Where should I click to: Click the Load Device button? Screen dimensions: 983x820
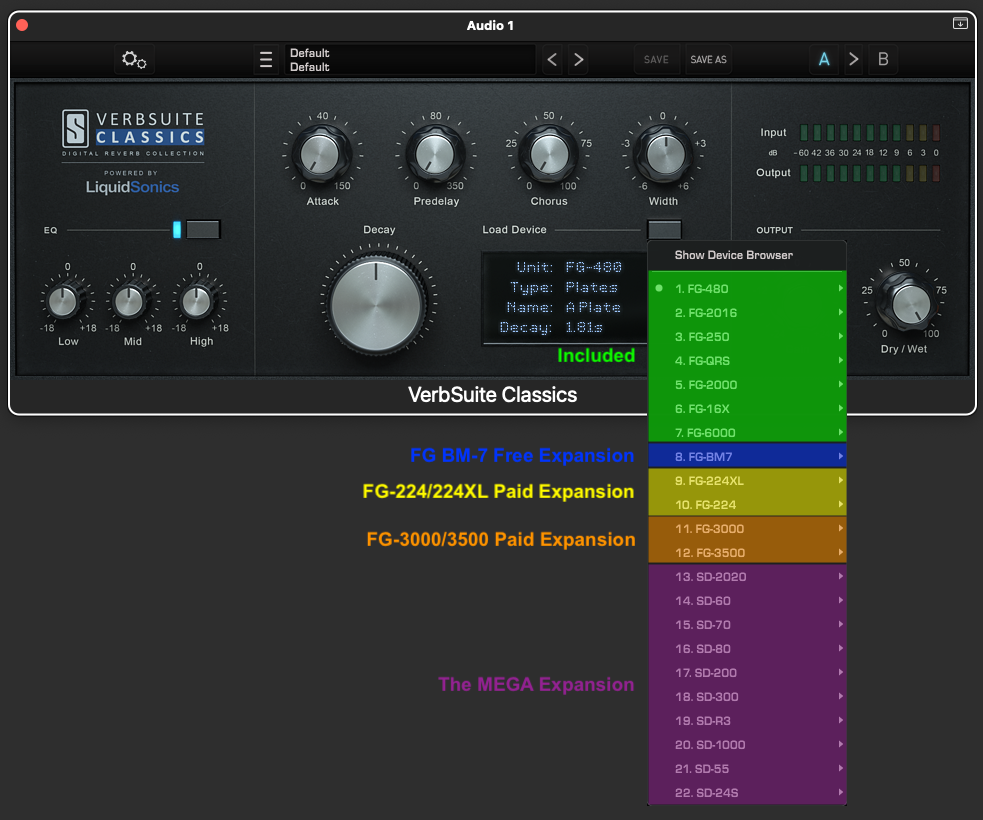[x=664, y=229]
